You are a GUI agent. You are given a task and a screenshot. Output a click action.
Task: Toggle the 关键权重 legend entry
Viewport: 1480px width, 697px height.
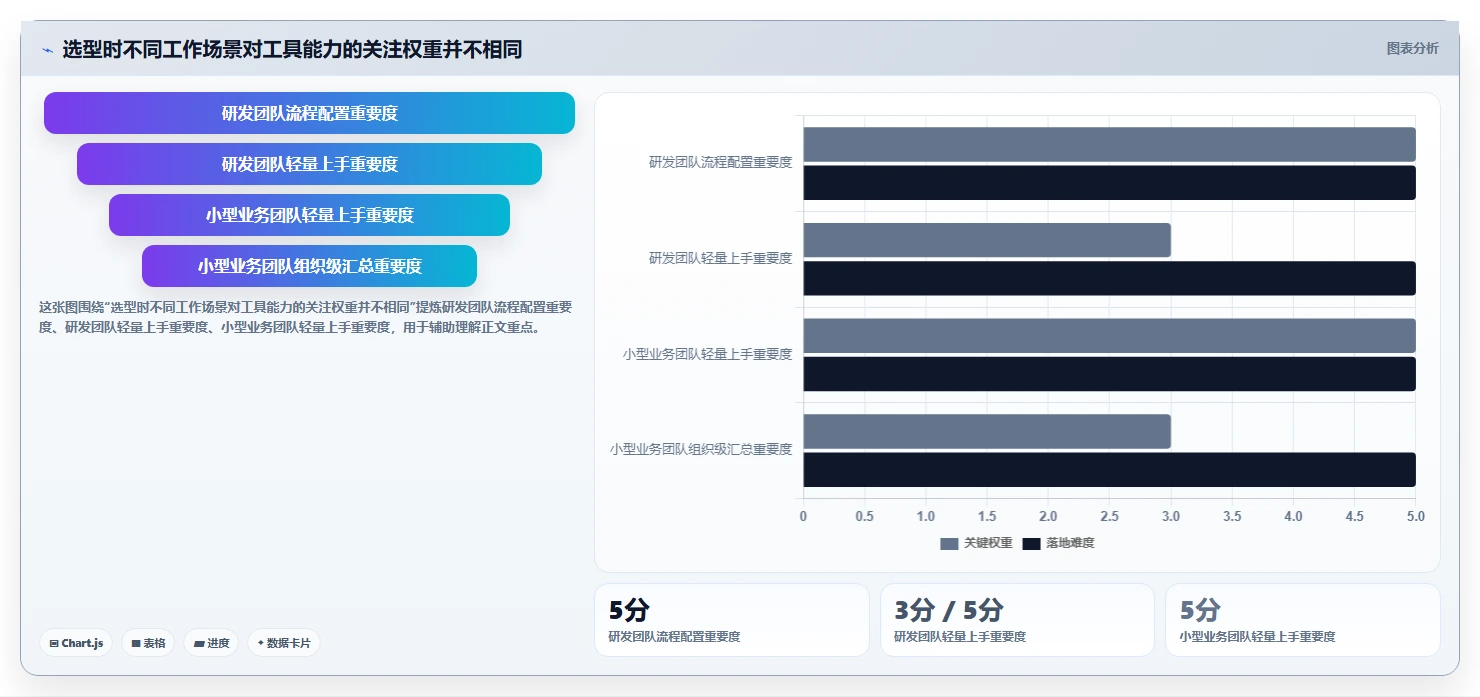(x=976, y=543)
